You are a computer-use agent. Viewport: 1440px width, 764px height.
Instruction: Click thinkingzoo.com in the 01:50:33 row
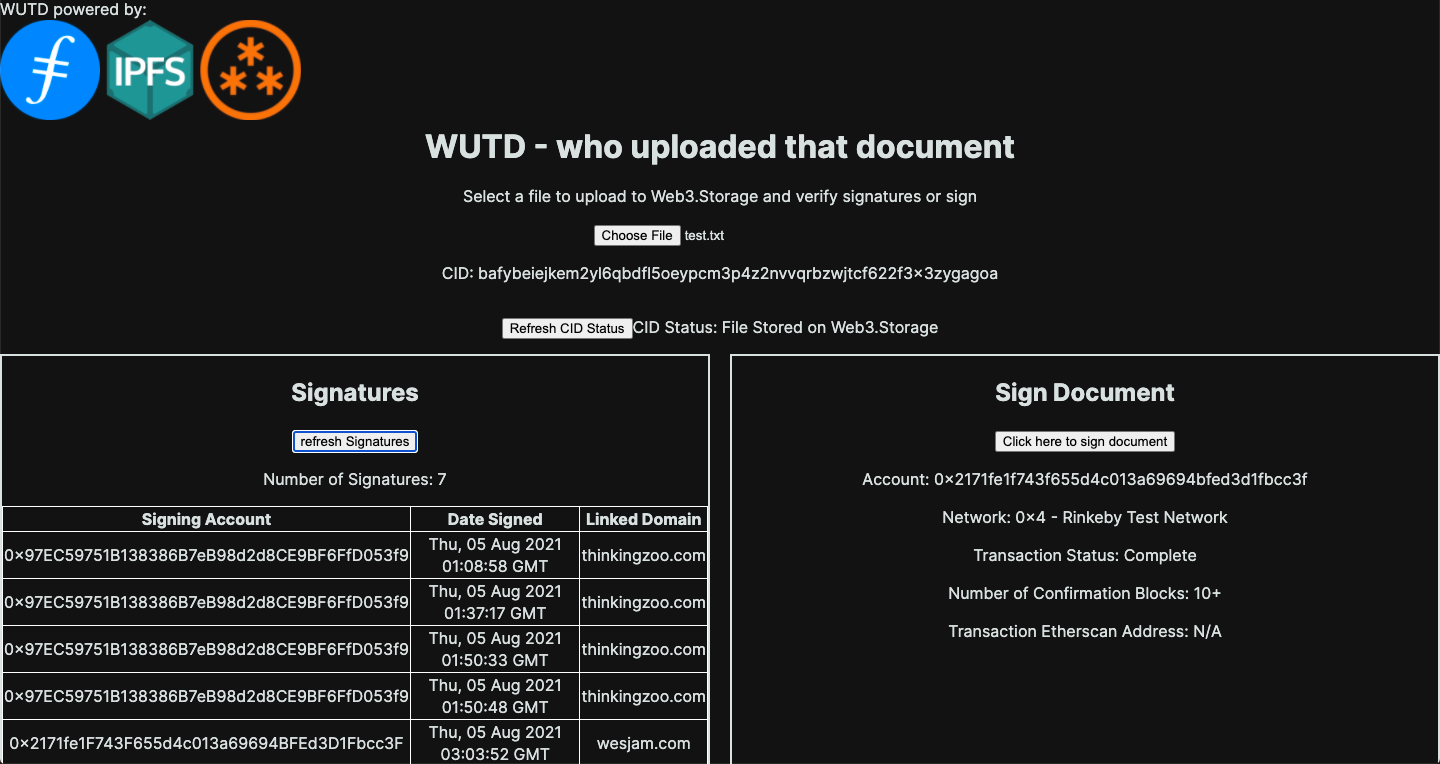pos(644,650)
